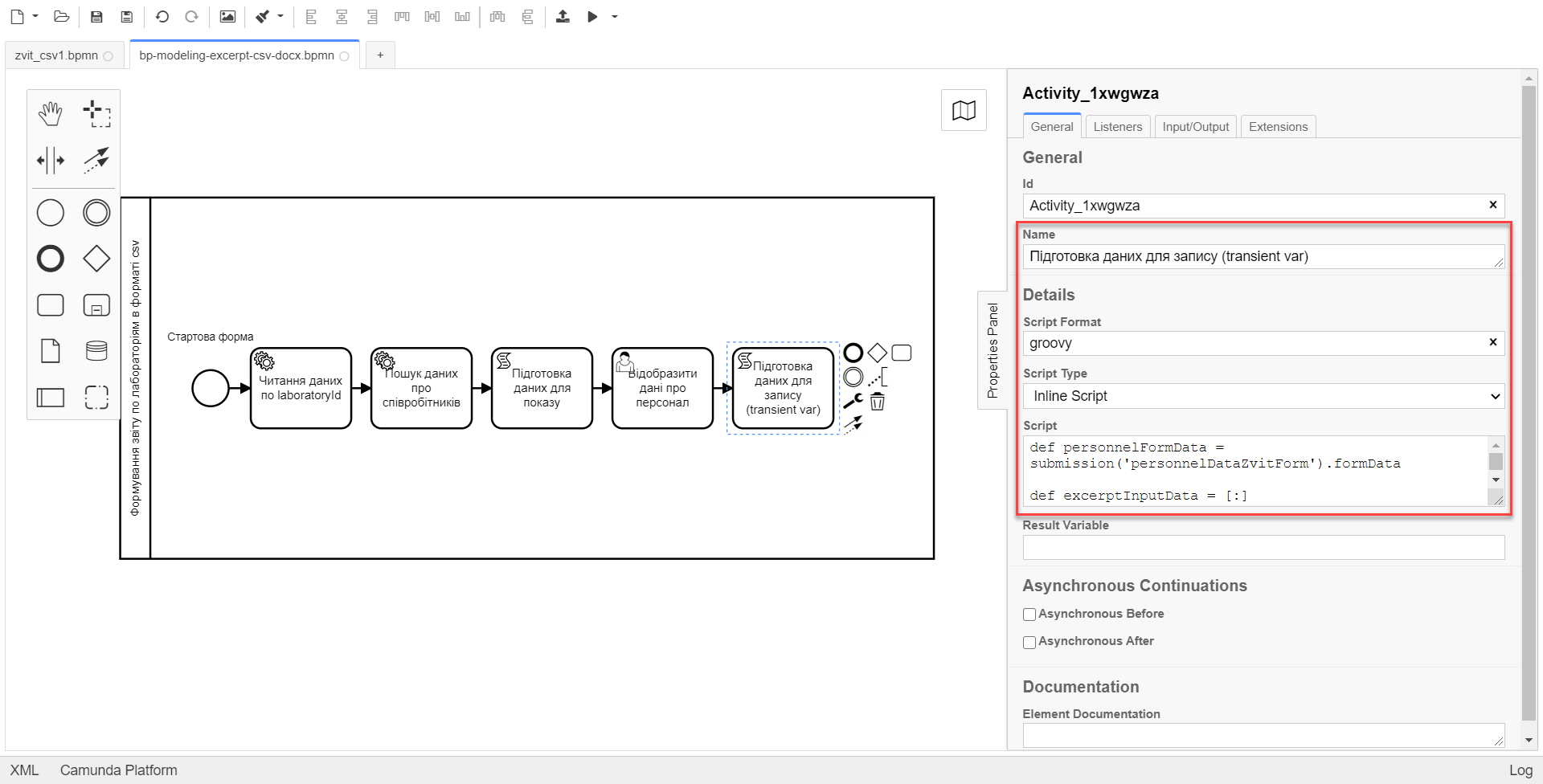Open the General properties tab
The image size is (1543, 784).
[x=1051, y=126]
